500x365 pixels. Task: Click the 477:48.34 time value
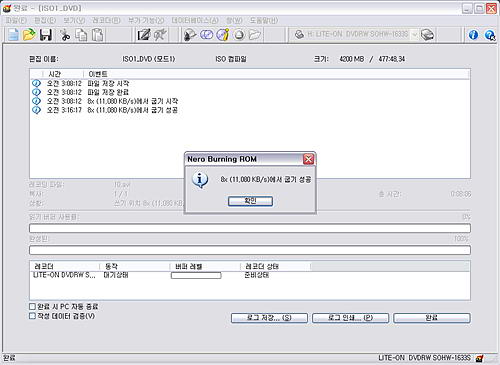coord(392,59)
